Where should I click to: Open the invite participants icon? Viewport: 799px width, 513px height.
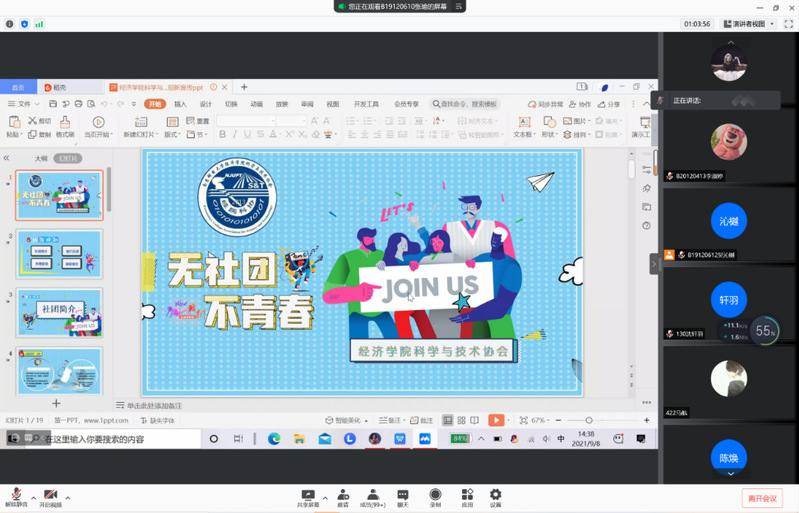coord(343,496)
